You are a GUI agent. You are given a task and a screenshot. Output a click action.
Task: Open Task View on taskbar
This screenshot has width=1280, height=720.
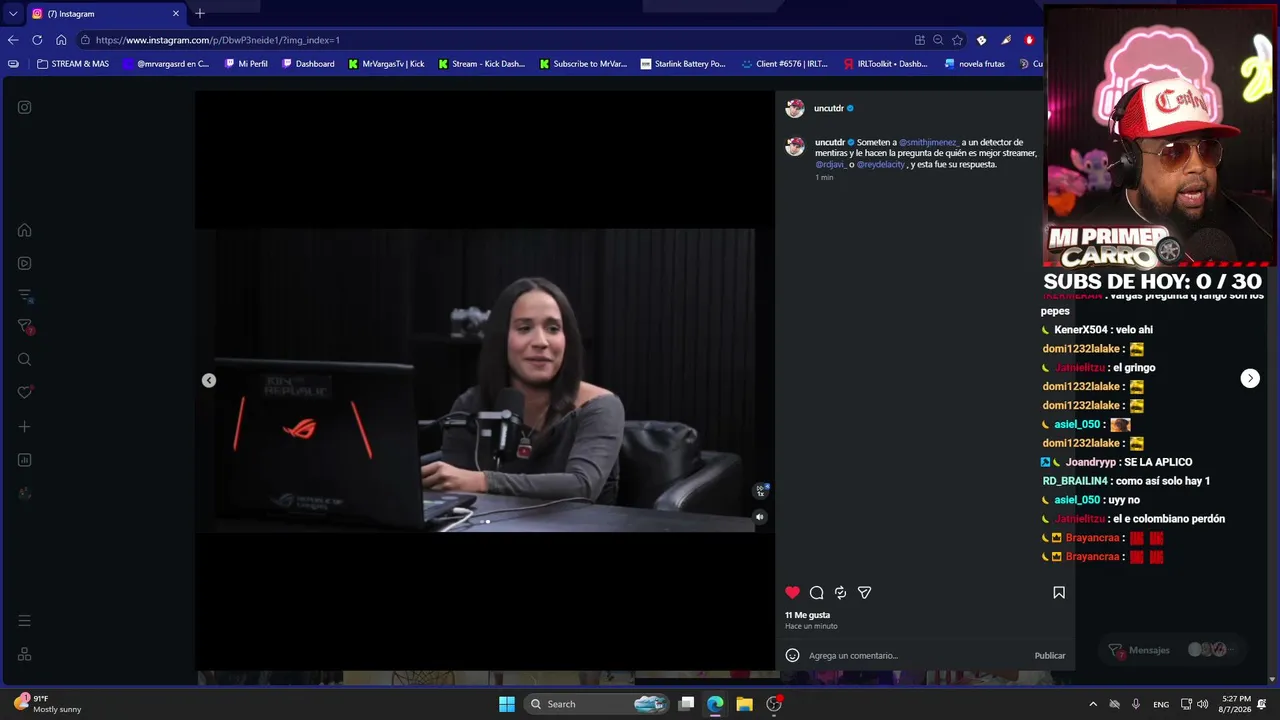click(686, 704)
